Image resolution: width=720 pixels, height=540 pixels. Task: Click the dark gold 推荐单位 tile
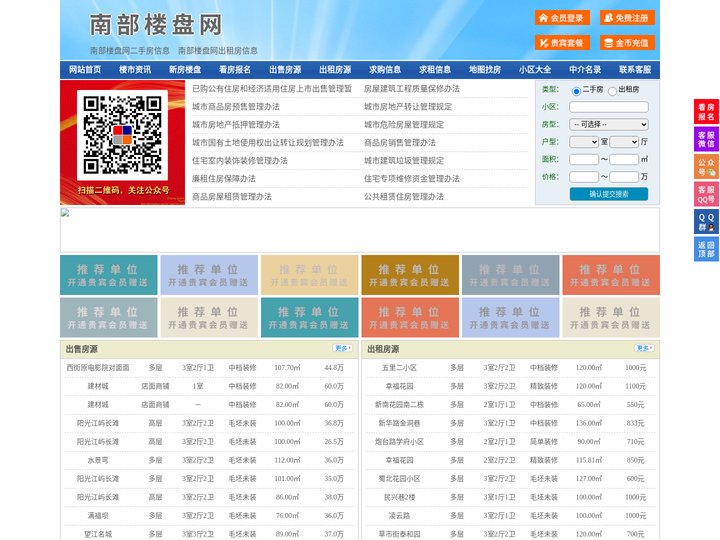[410, 275]
